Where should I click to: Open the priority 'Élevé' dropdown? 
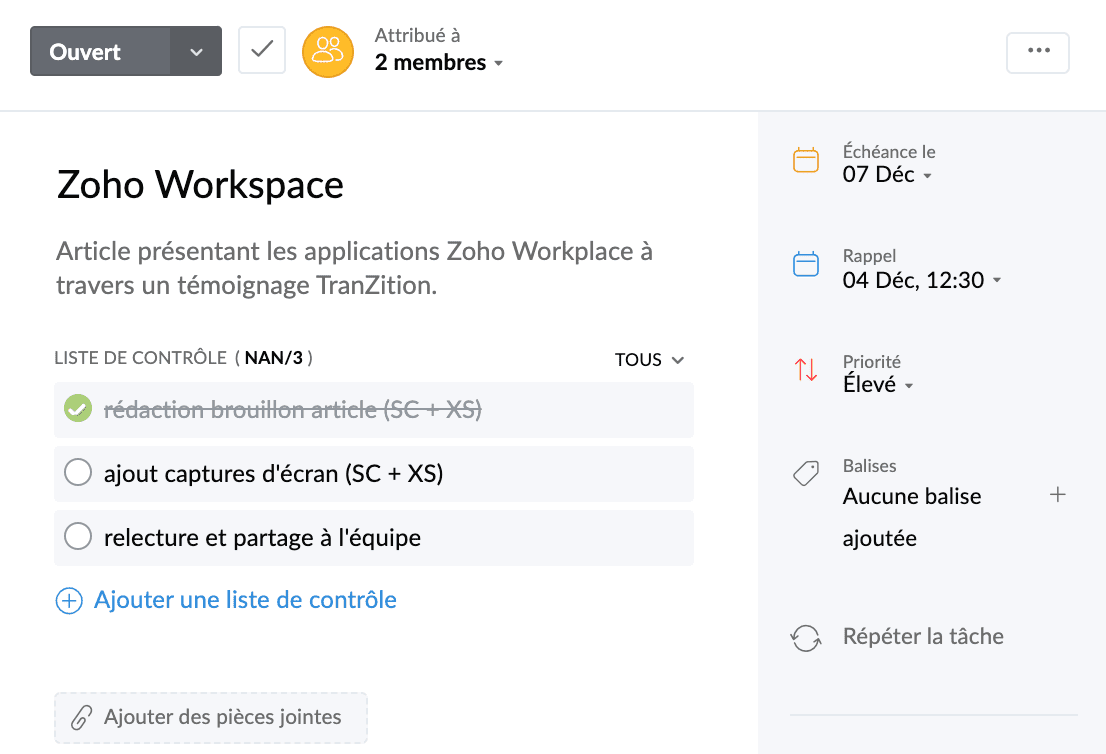pyautogui.click(x=877, y=384)
